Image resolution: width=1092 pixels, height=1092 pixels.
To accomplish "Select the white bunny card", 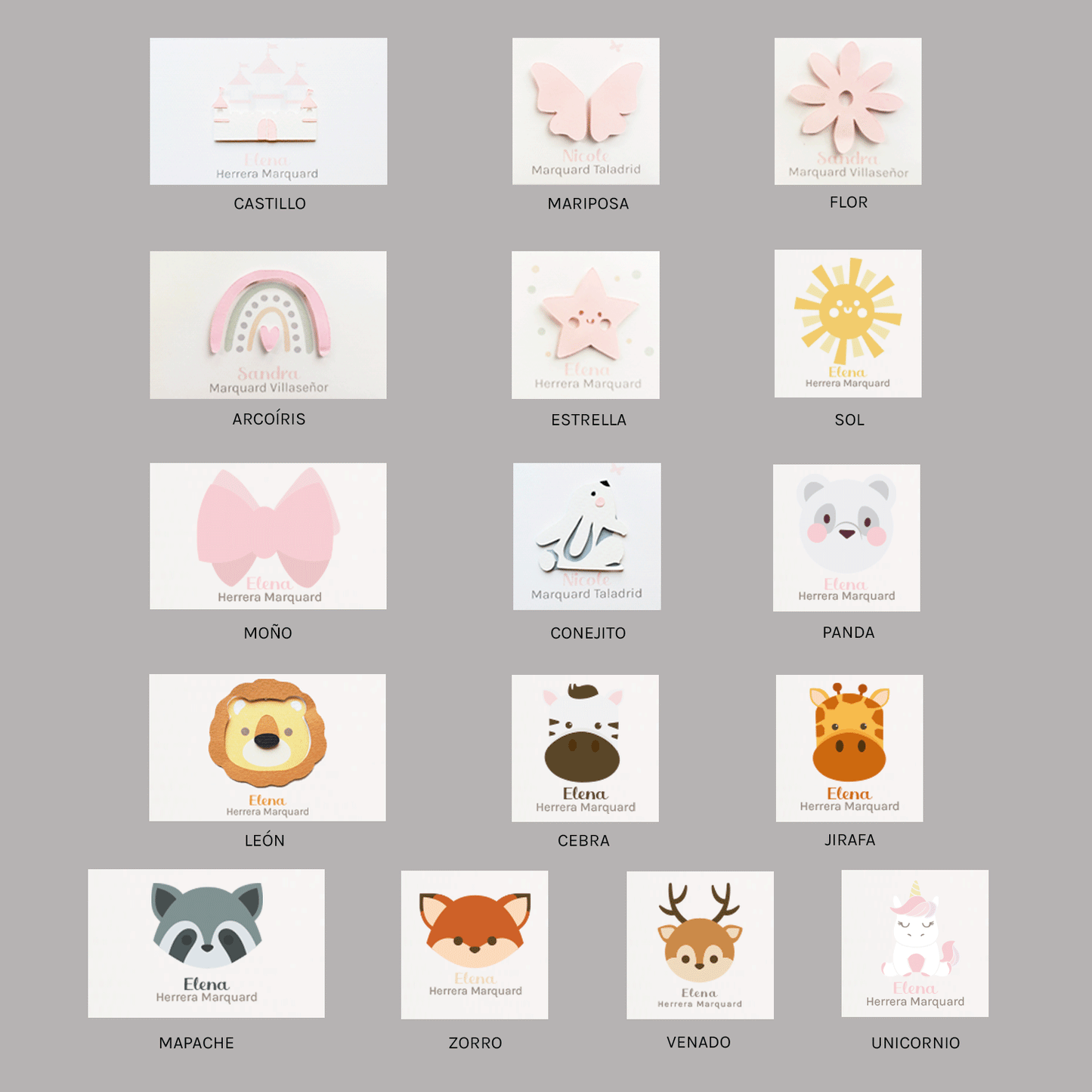I will [587, 537].
